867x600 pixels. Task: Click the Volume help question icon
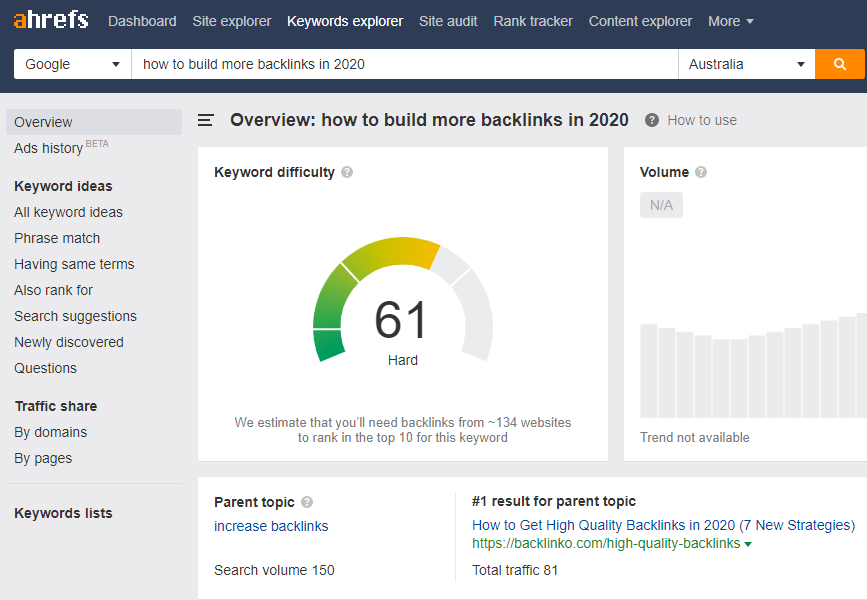tap(701, 172)
